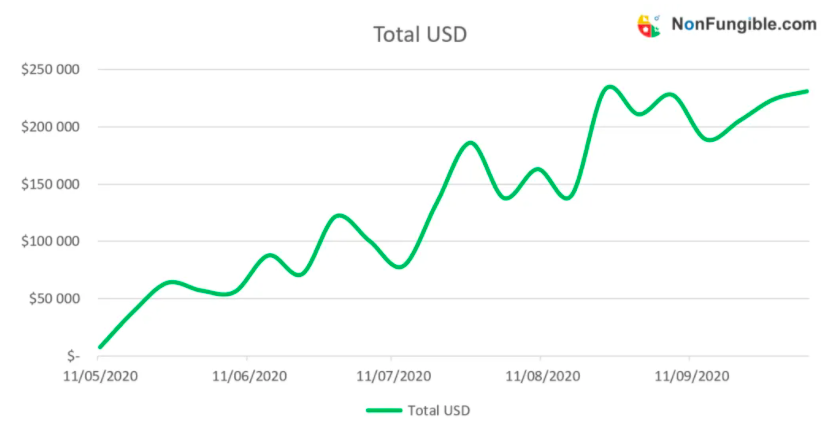Screen dimensions: 832x433
Task: Click the NonFungible.com logo icon
Action: coord(649,25)
